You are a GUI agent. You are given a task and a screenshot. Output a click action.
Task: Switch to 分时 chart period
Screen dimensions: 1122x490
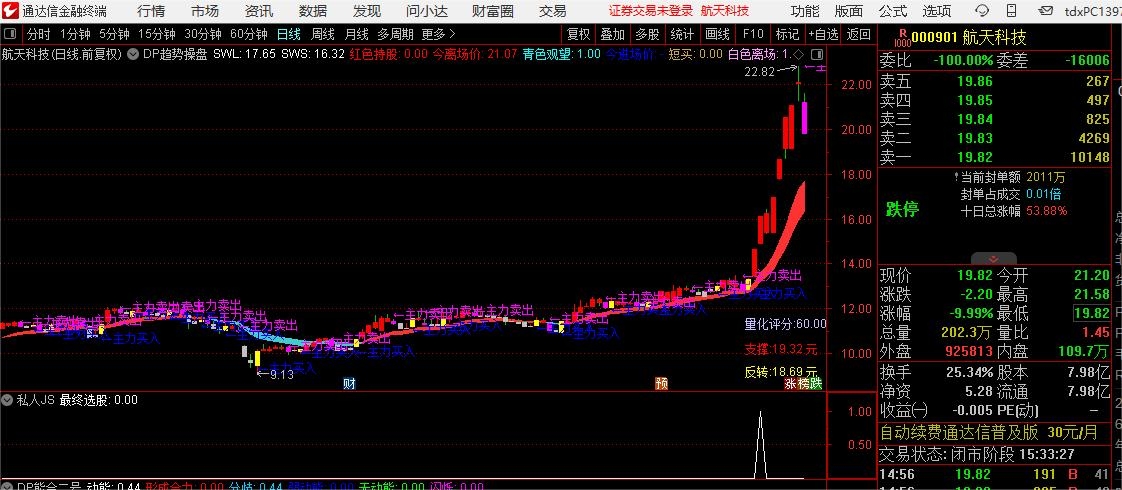(x=39, y=34)
